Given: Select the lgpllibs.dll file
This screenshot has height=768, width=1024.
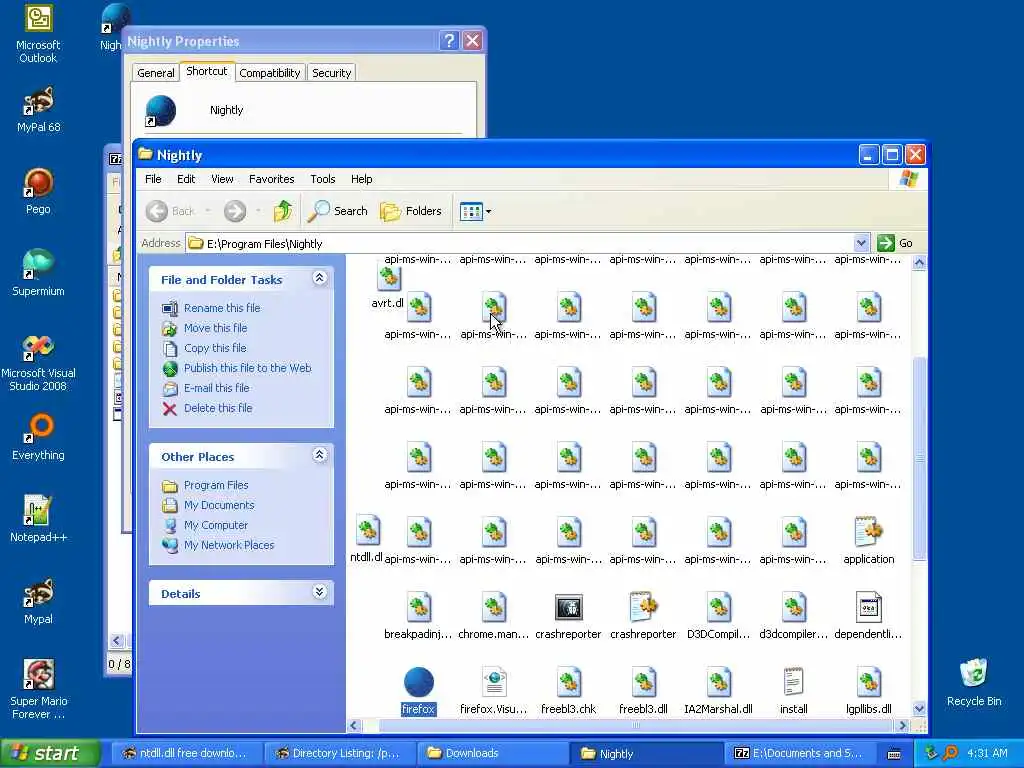Looking at the screenshot, I should click(868, 682).
